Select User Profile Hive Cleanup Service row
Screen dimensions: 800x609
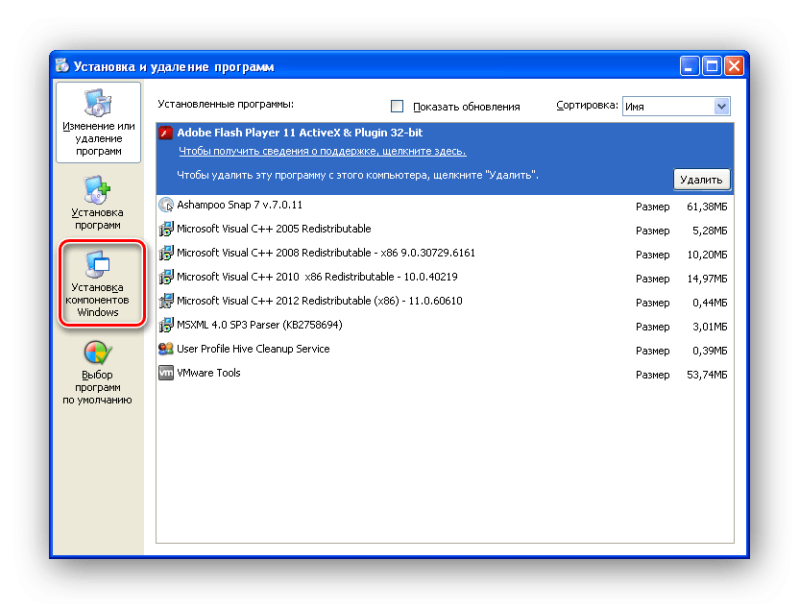tap(445, 349)
